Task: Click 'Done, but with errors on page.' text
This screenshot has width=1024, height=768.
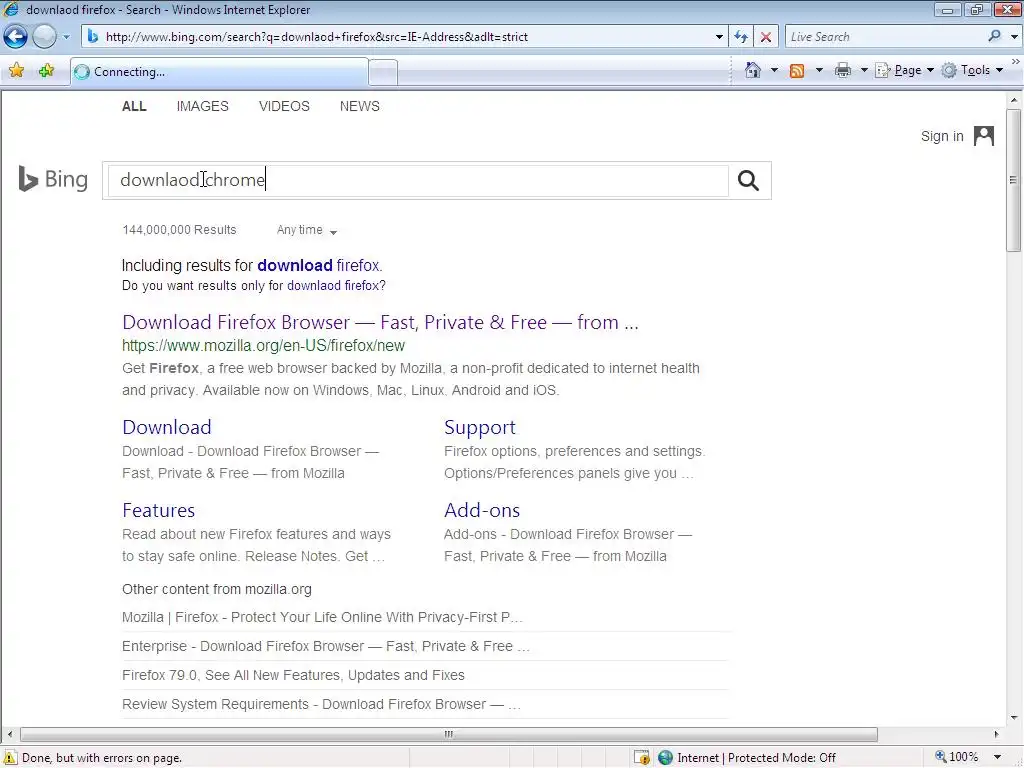Action: [102, 758]
